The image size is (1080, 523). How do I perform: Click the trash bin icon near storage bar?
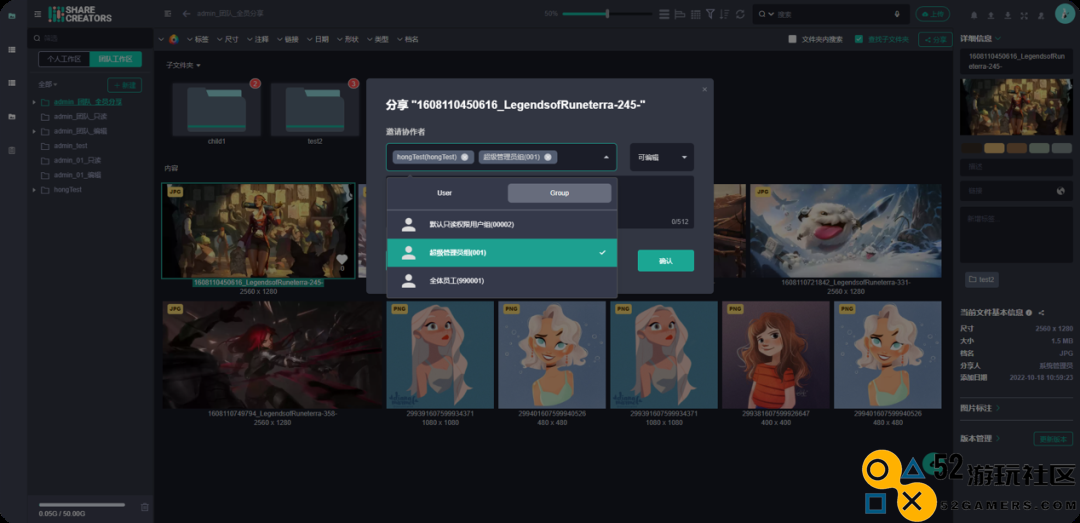click(145, 507)
